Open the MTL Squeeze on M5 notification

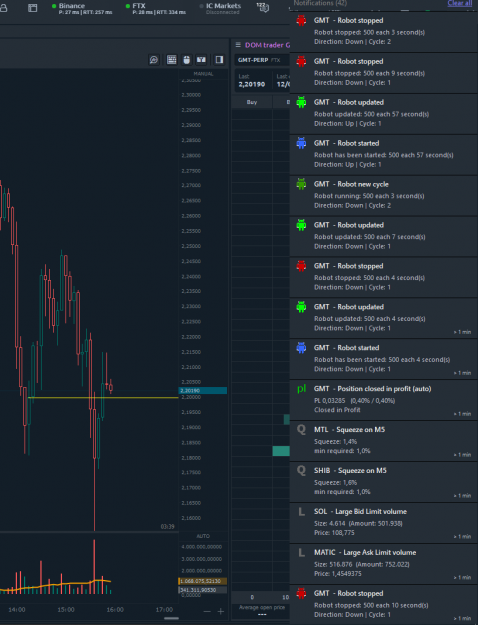click(x=384, y=440)
